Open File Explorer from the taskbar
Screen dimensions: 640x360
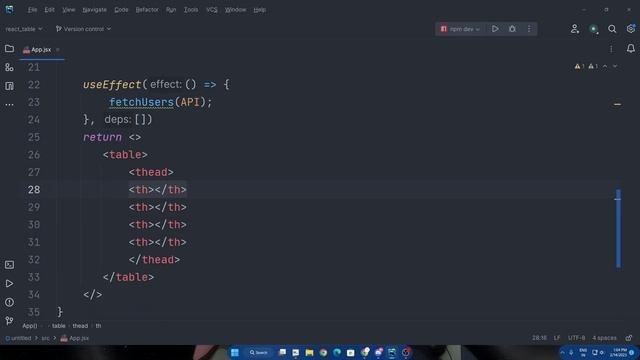pyautogui.click(x=309, y=352)
